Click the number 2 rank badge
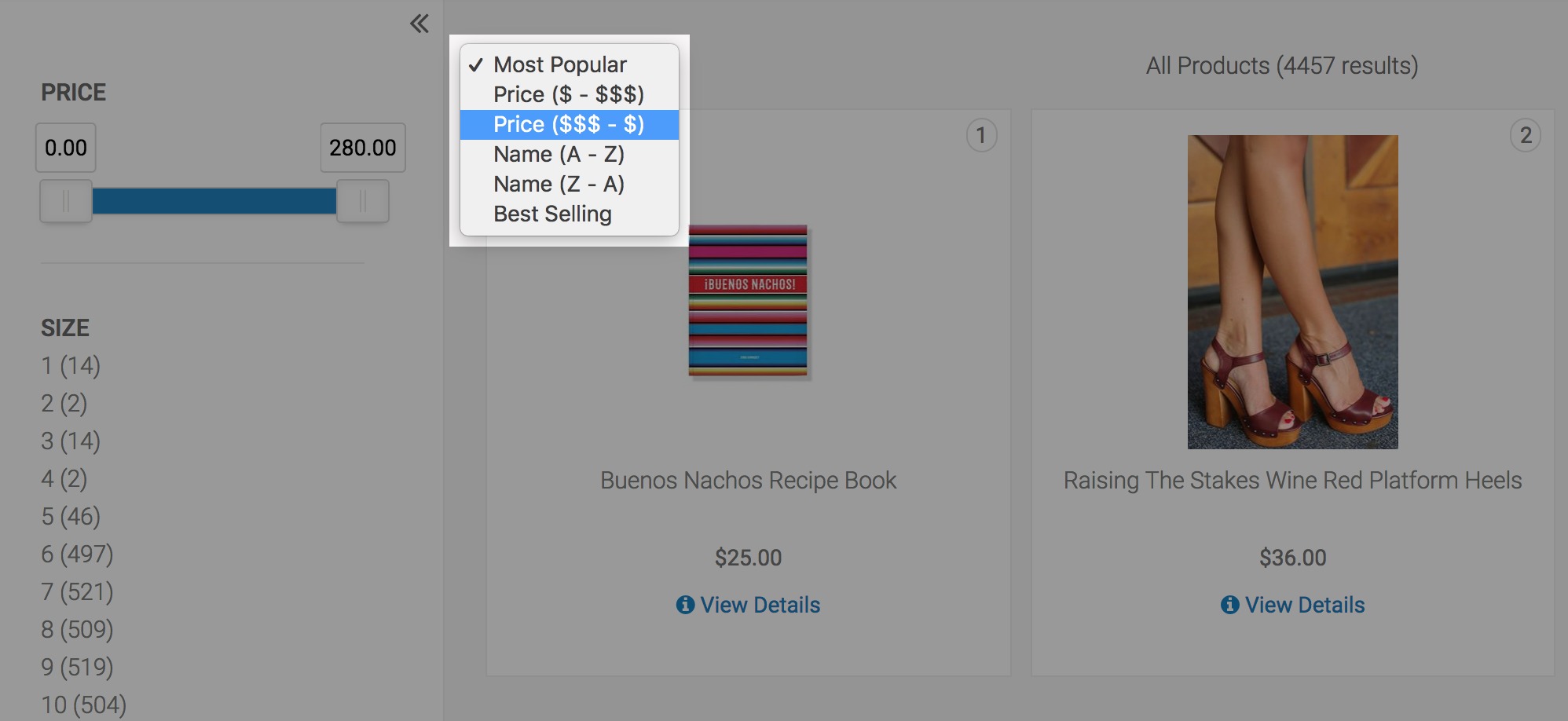Viewport: 1568px width, 721px height. click(x=1525, y=136)
